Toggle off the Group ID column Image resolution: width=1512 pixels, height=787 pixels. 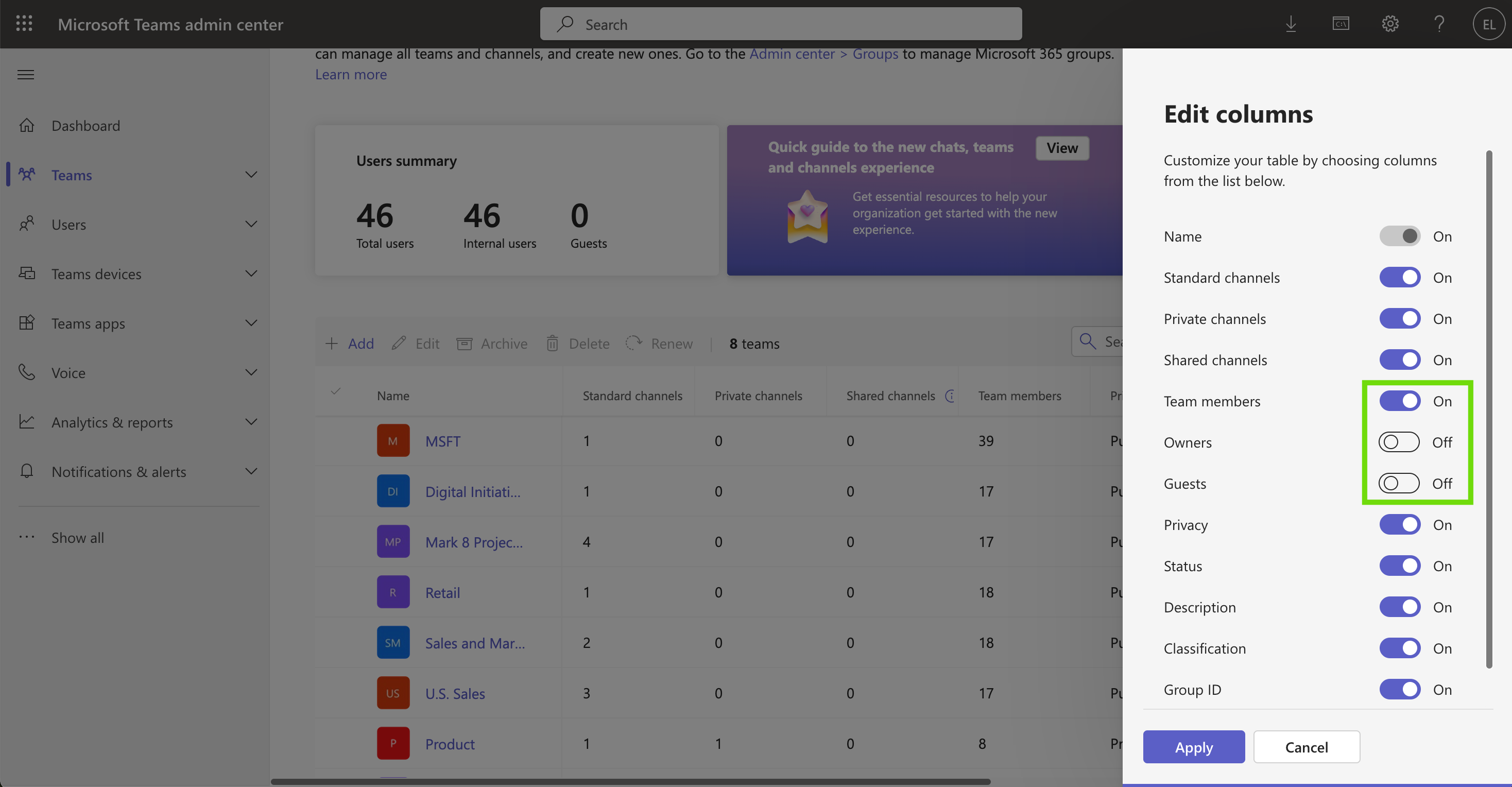(x=1399, y=689)
